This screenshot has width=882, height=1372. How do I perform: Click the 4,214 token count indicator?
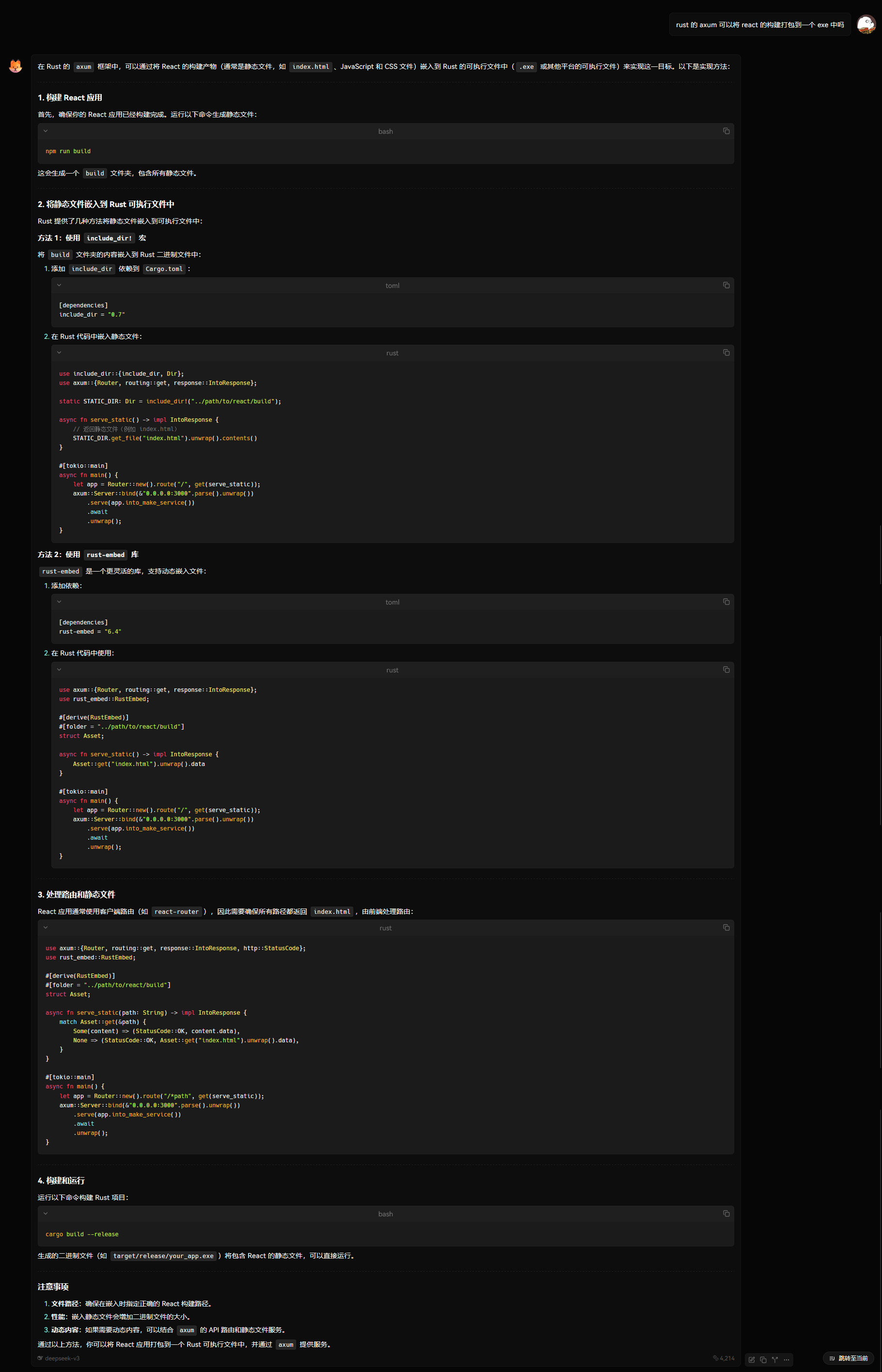coord(724,1359)
